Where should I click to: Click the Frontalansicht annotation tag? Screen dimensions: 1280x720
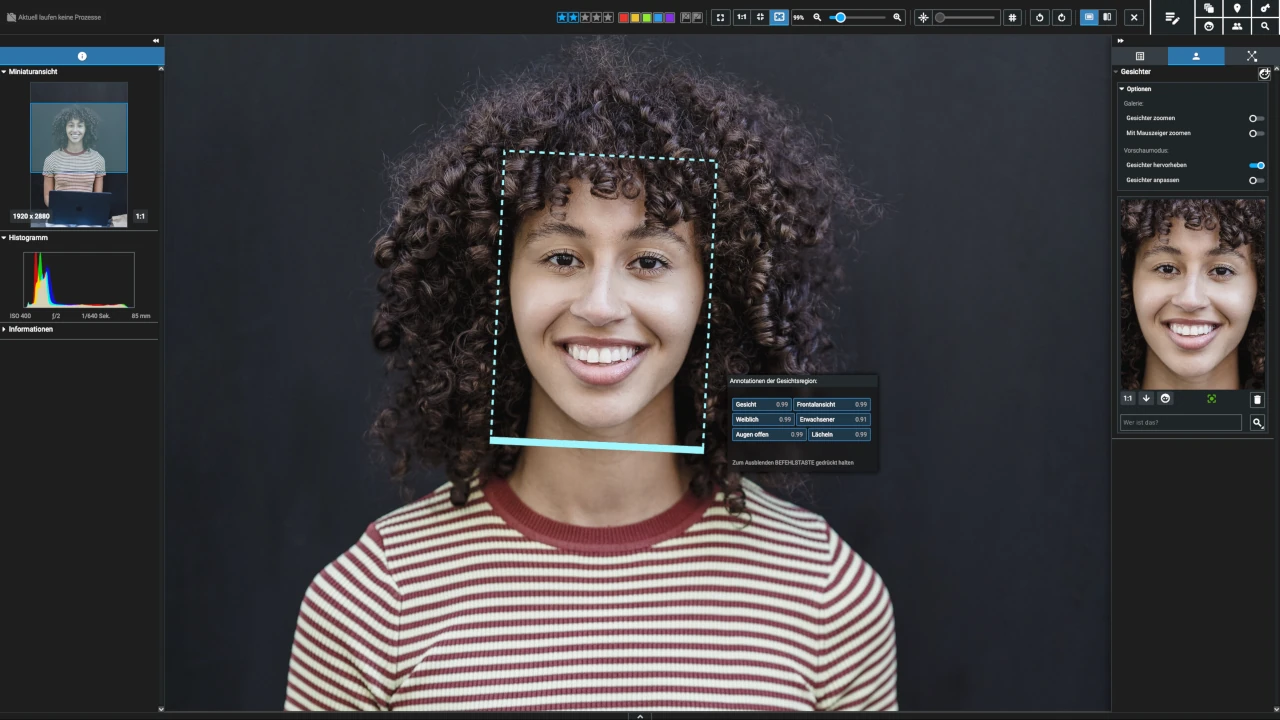click(832, 405)
